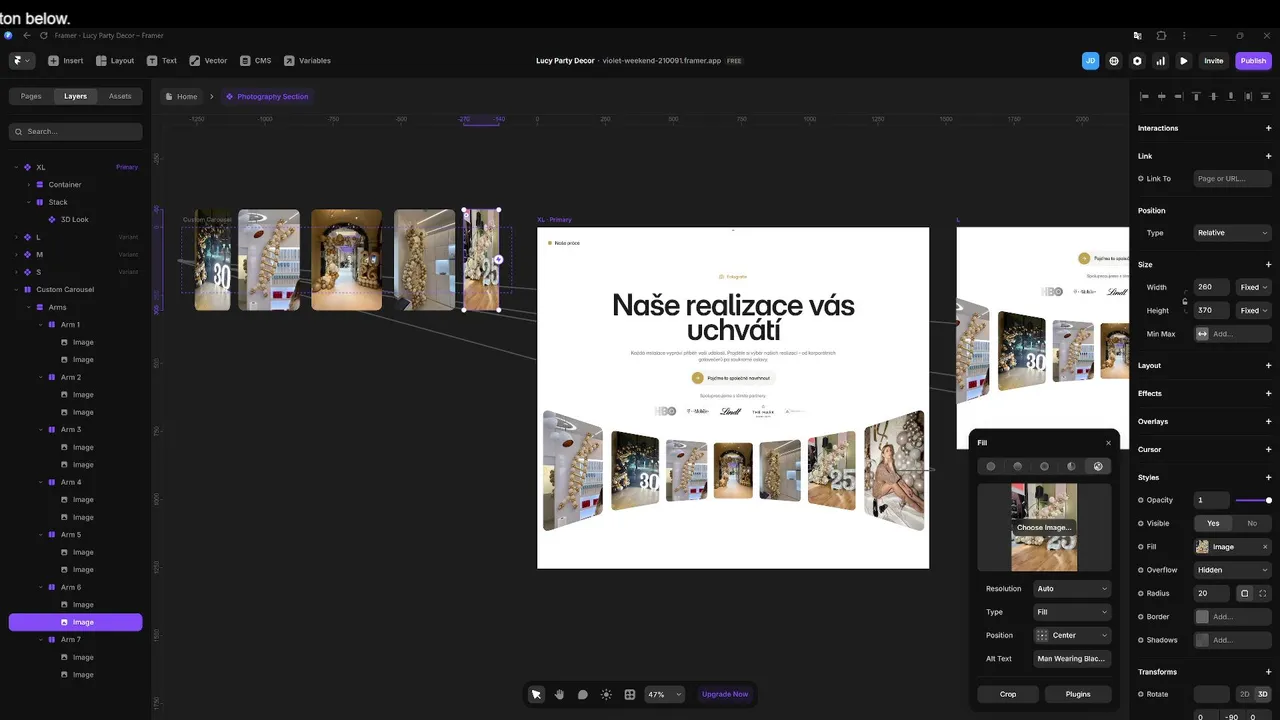Remove the image fill with the x icon
The height and width of the screenshot is (720, 1280).
point(1265,547)
